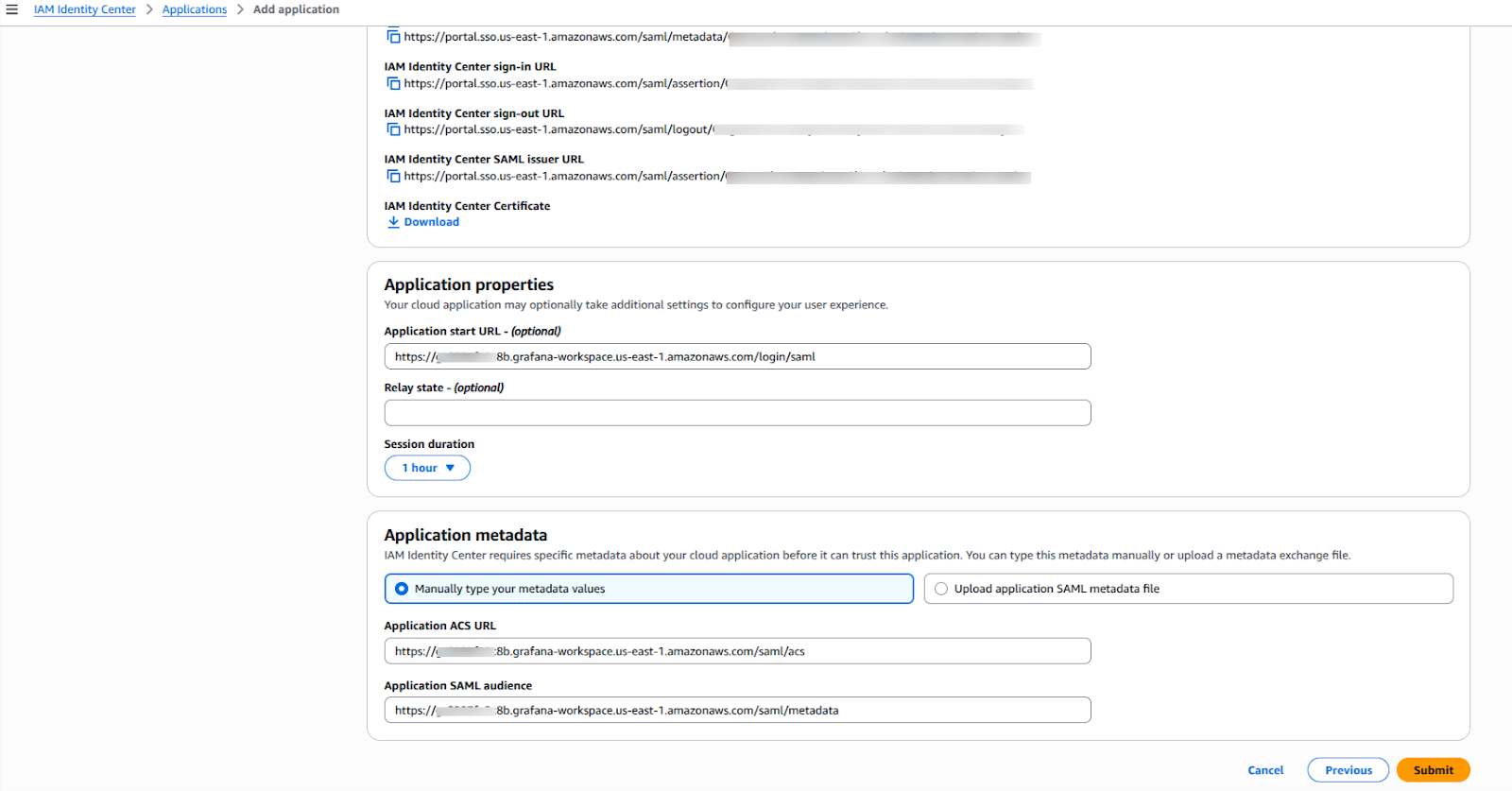The width and height of the screenshot is (1512, 791).
Task: Select Manually type your metadata values
Action: (402, 589)
